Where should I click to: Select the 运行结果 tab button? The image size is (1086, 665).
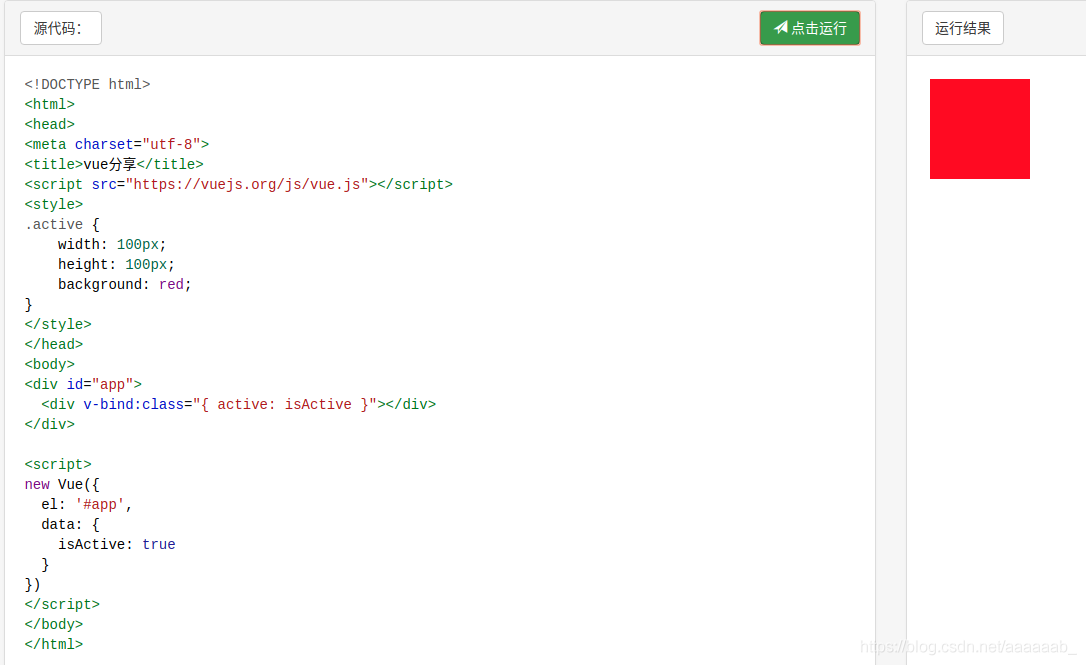coord(962,28)
